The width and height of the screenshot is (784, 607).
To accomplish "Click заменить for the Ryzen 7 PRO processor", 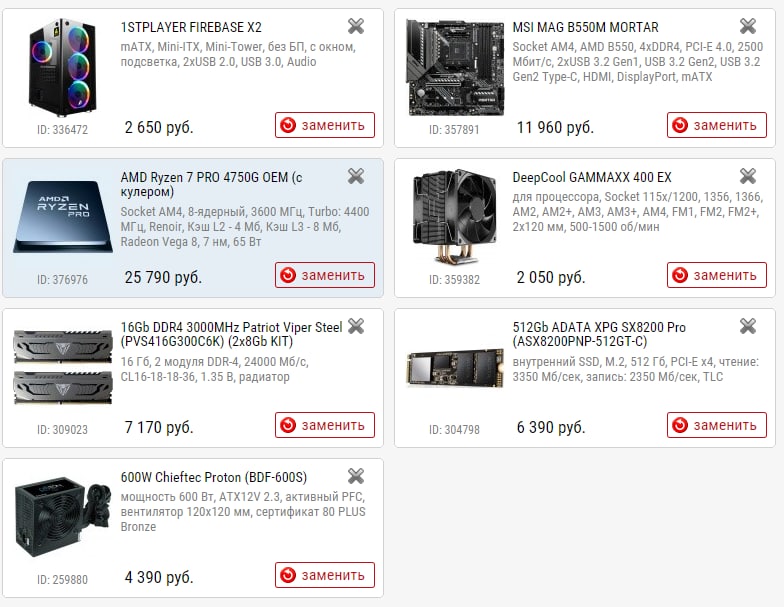I will click(x=324, y=275).
